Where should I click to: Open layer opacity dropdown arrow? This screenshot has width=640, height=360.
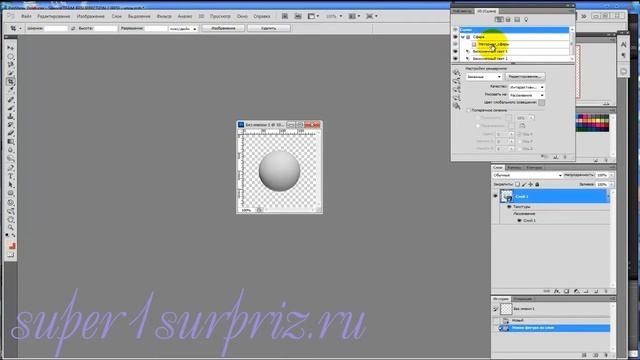611,175
